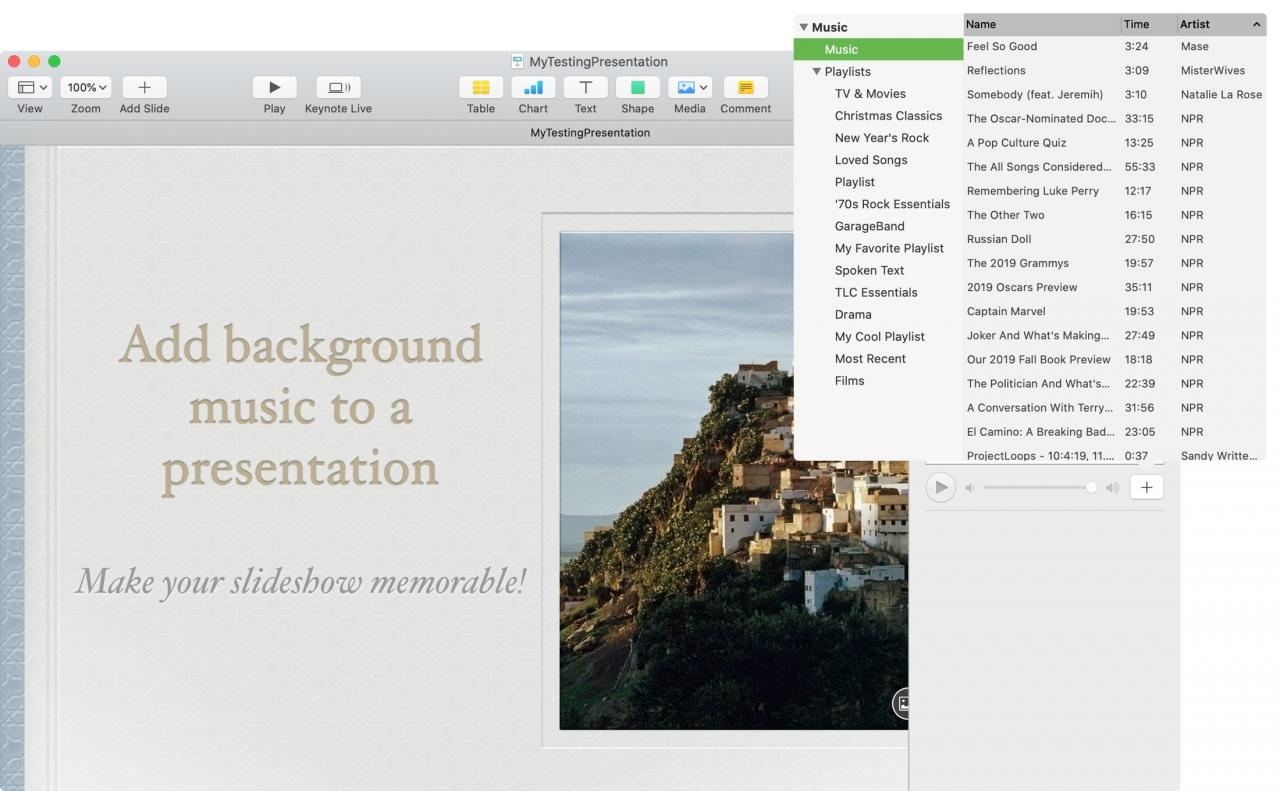Select GarageBand in media sidebar
The height and width of the screenshot is (791, 1280).
[869, 225]
